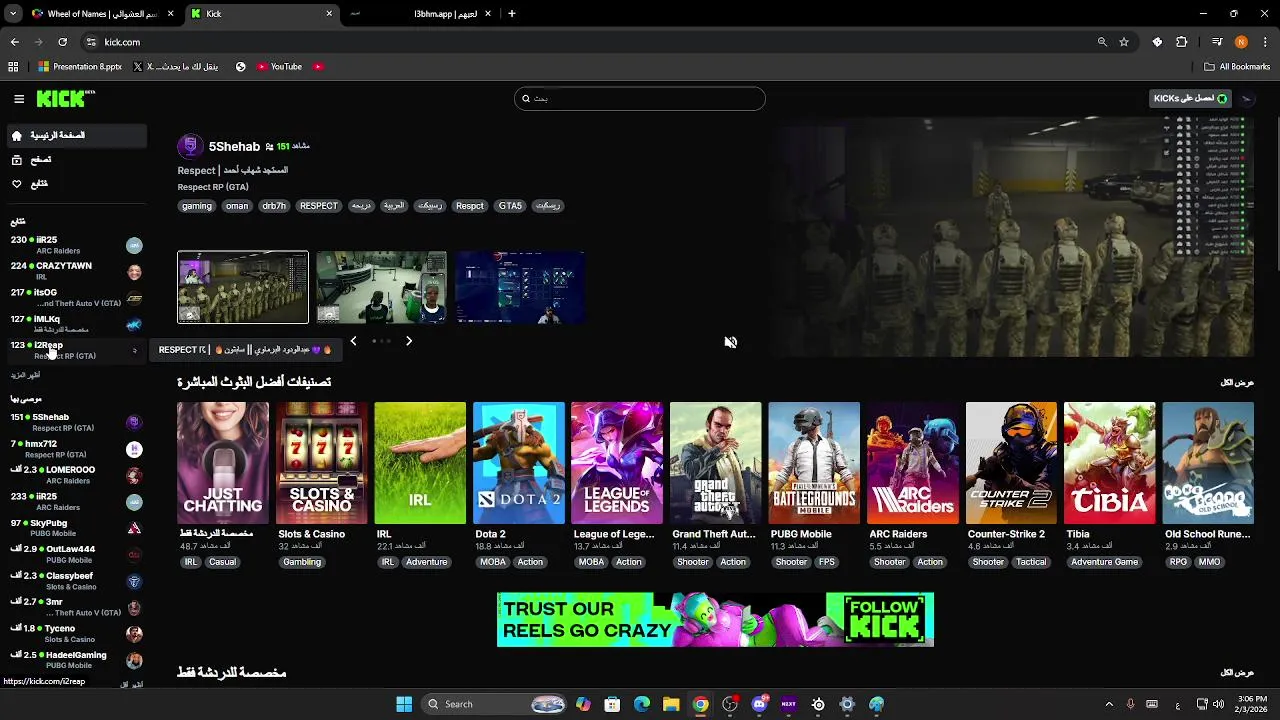Bookmark this page with the star
The height and width of the screenshot is (720, 1280).
point(1124,42)
